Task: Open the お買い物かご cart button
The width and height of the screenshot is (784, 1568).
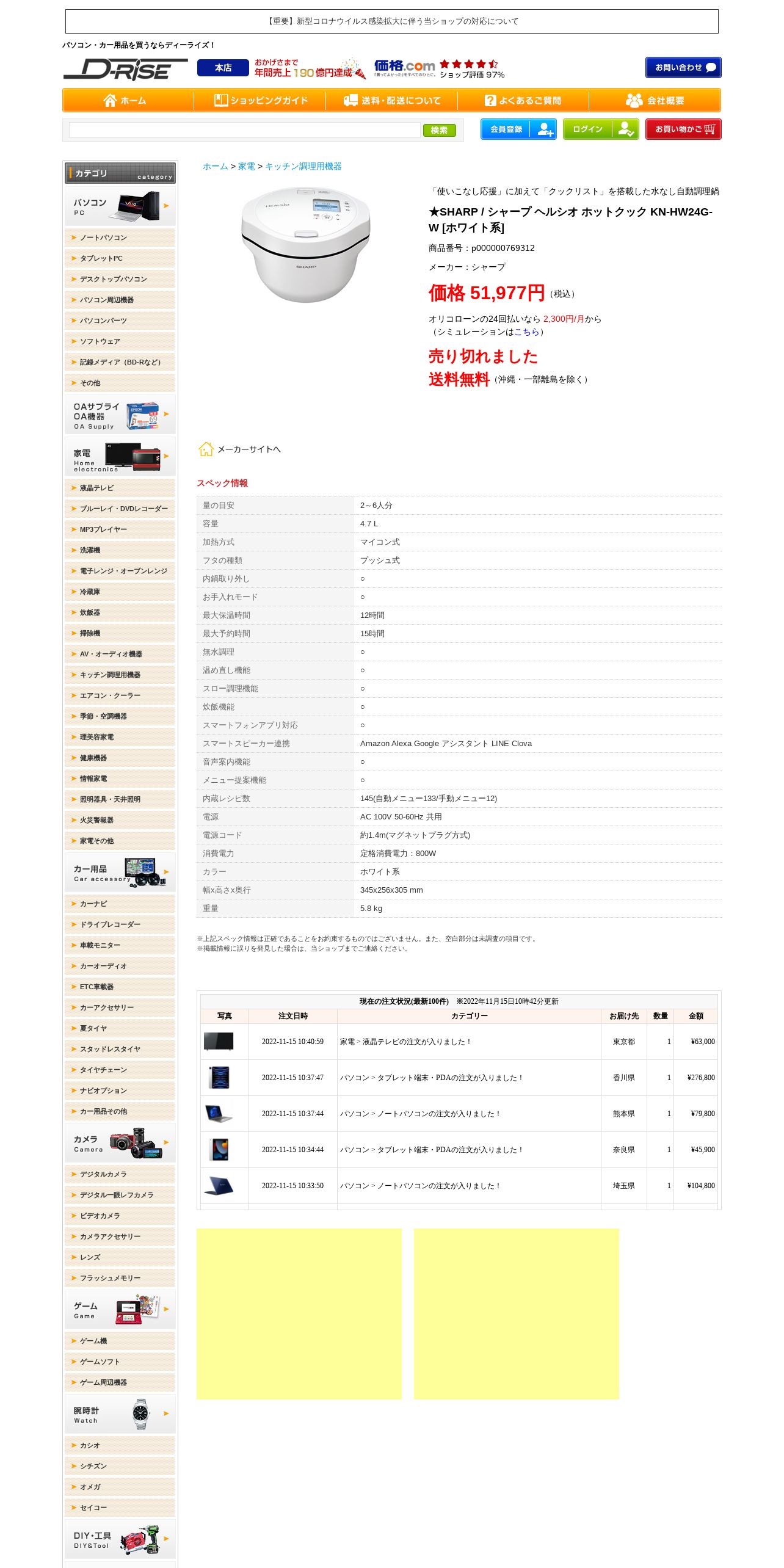Action: tap(683, 129)
